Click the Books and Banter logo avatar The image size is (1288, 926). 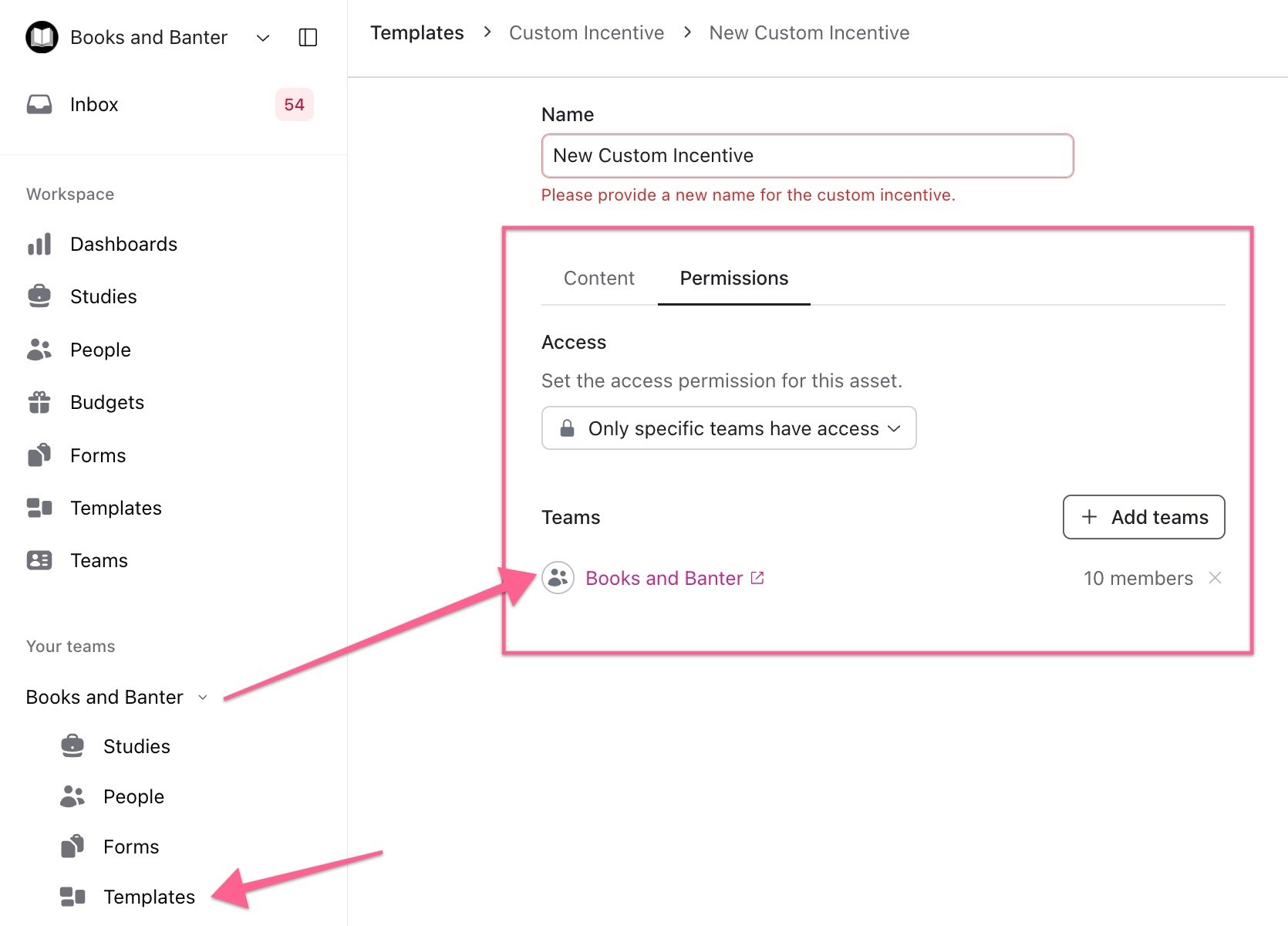42,37
